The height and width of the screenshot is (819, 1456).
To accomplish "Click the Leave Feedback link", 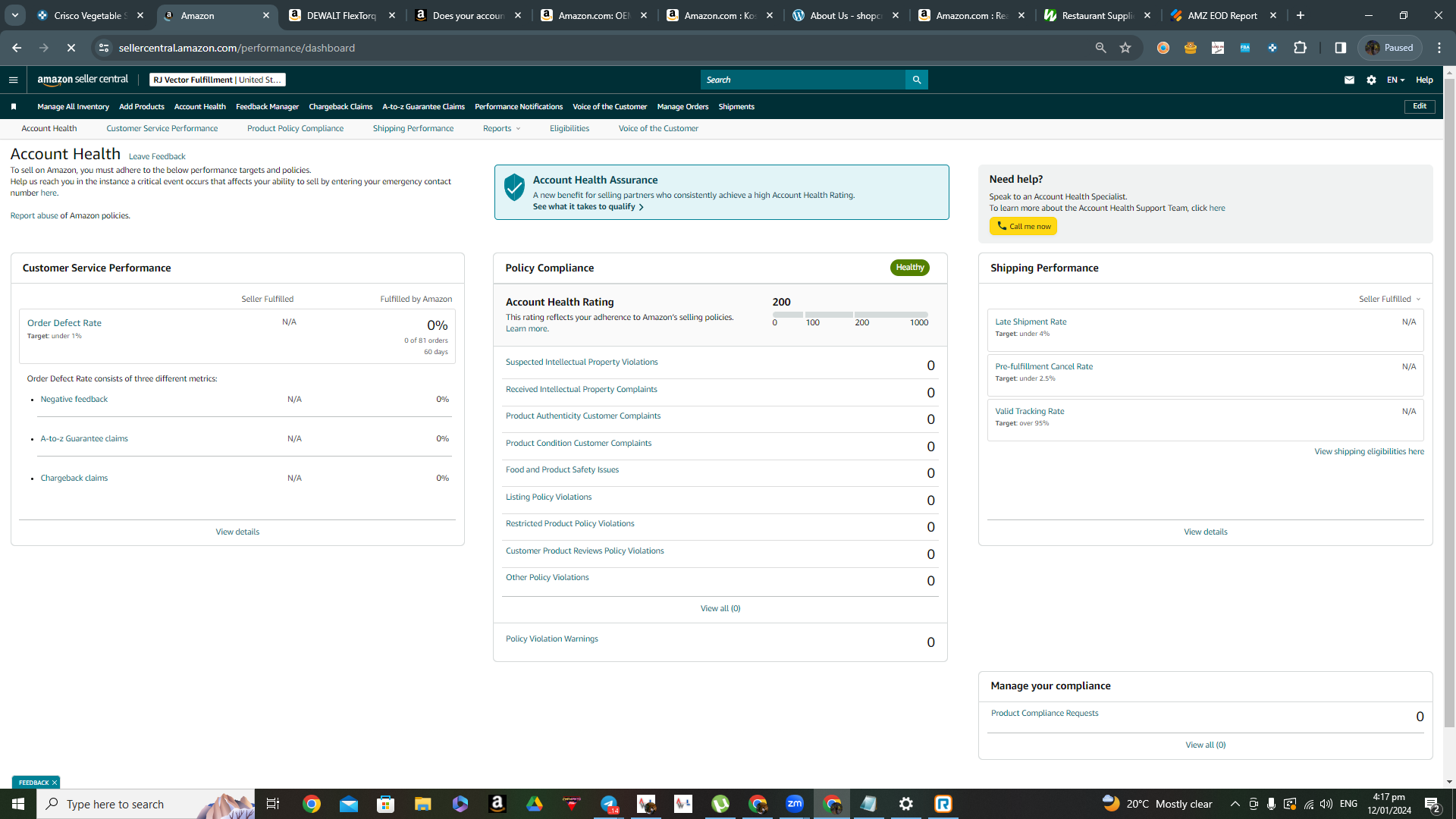I will (157, 157).
